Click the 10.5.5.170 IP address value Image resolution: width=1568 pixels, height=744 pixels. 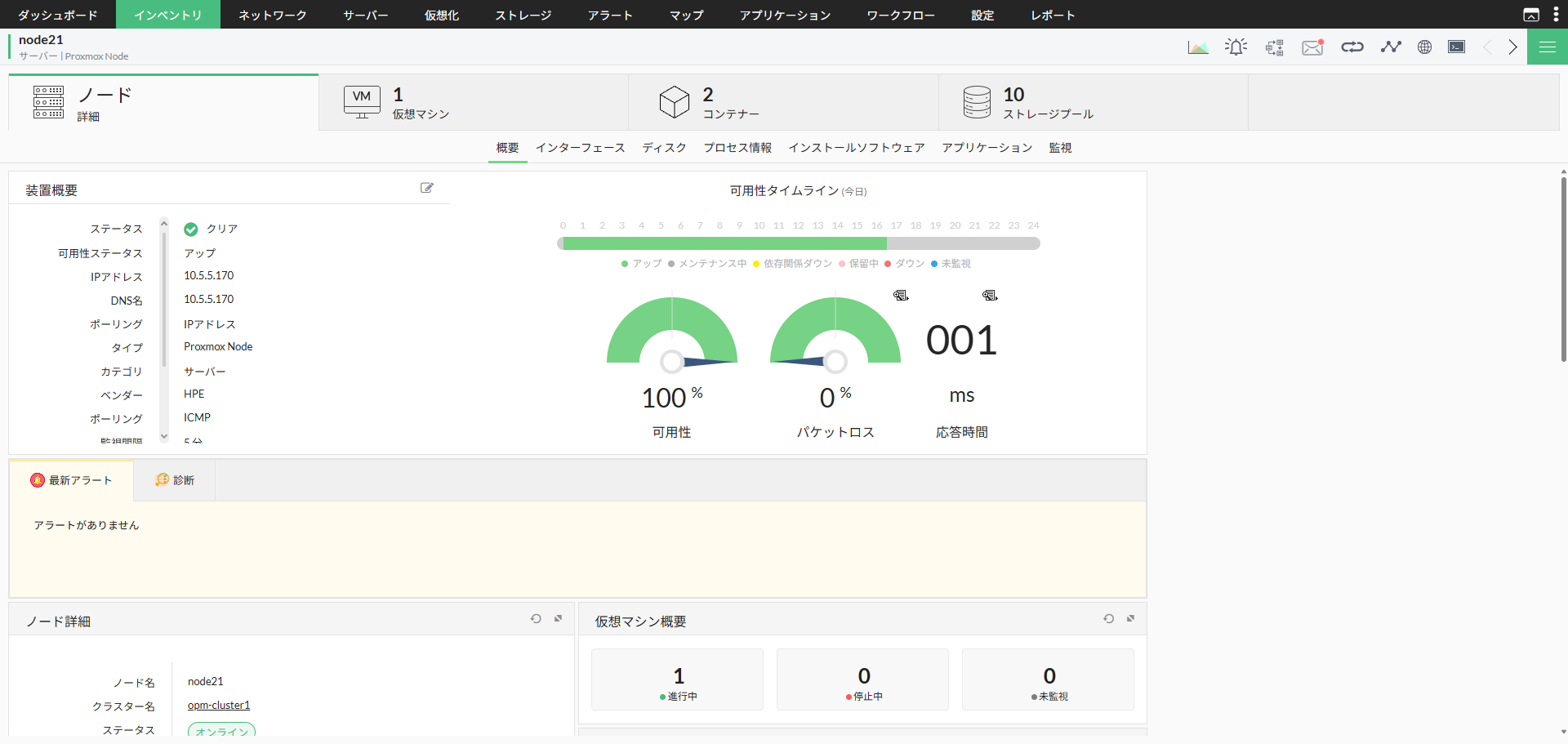tap(209, 276)
